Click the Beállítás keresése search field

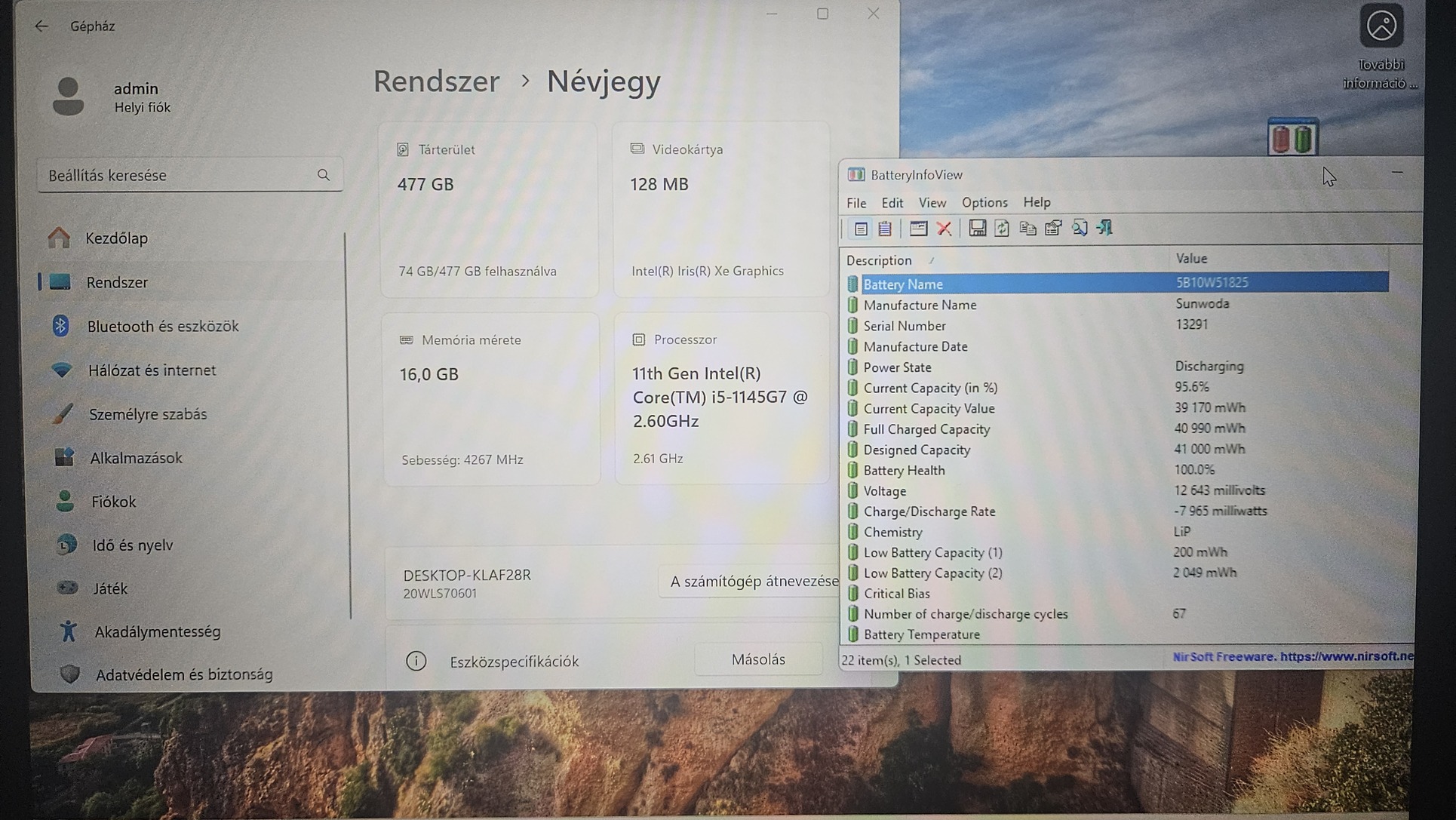click(180, 175)
